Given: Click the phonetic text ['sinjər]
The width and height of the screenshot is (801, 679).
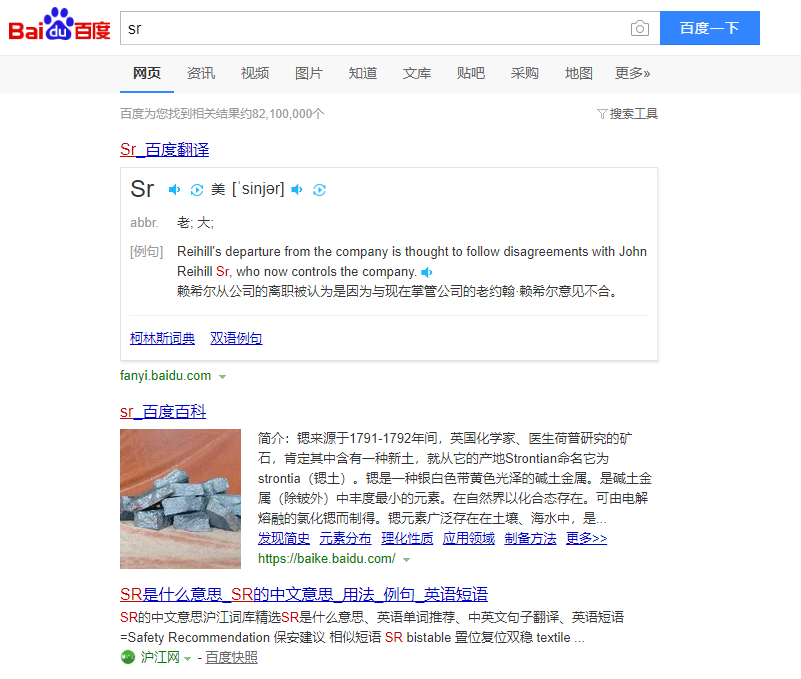Looking at the screenshot, I should click(x=258, y=189).
